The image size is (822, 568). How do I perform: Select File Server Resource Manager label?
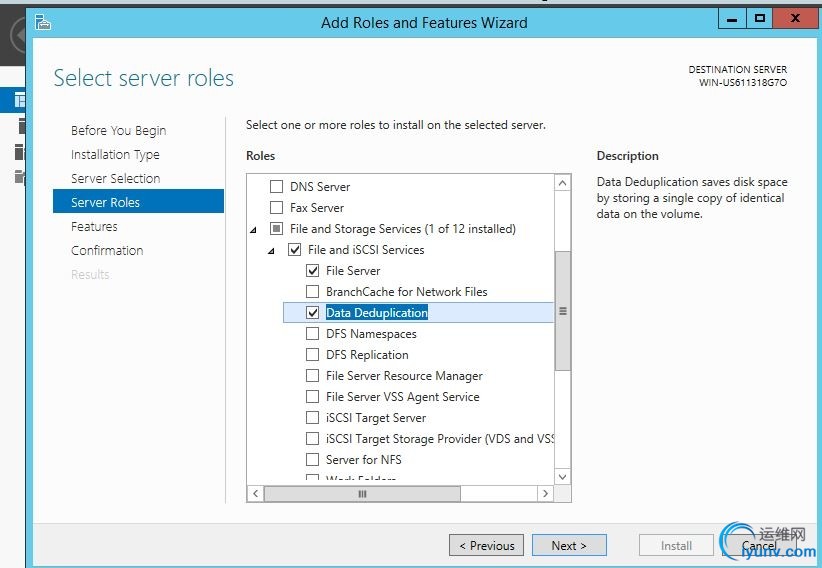click(x=404, y=376)
